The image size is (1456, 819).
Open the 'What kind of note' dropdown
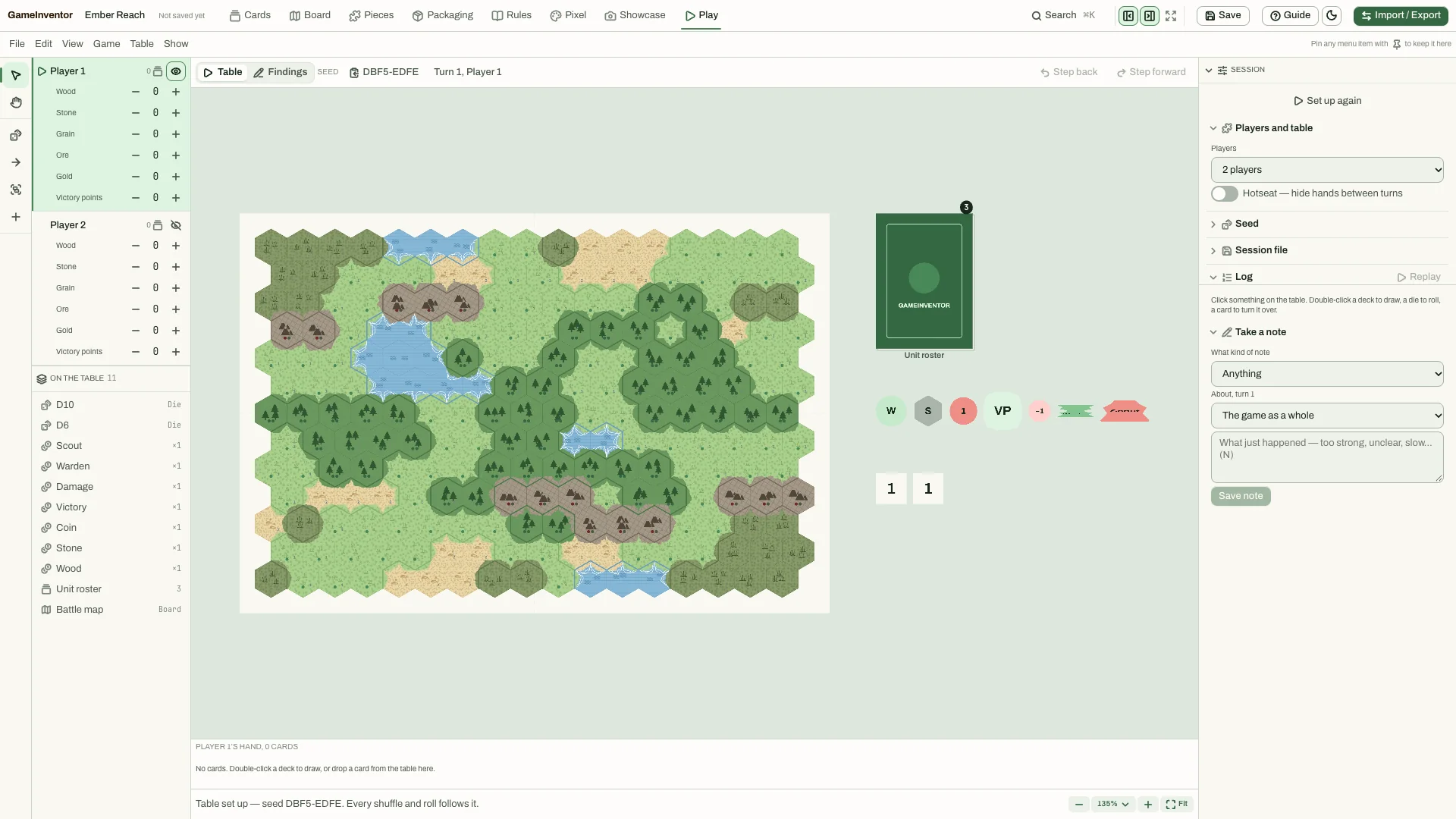1327,374
